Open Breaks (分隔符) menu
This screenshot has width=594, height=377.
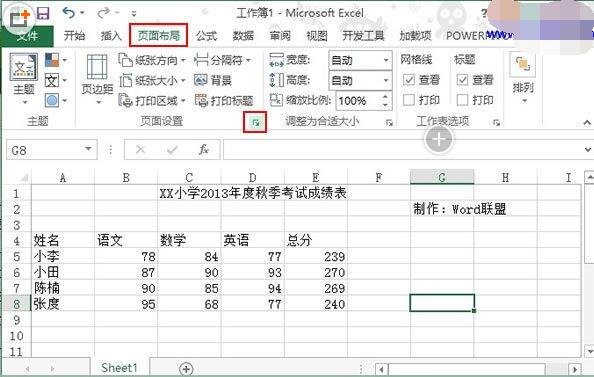222,60
